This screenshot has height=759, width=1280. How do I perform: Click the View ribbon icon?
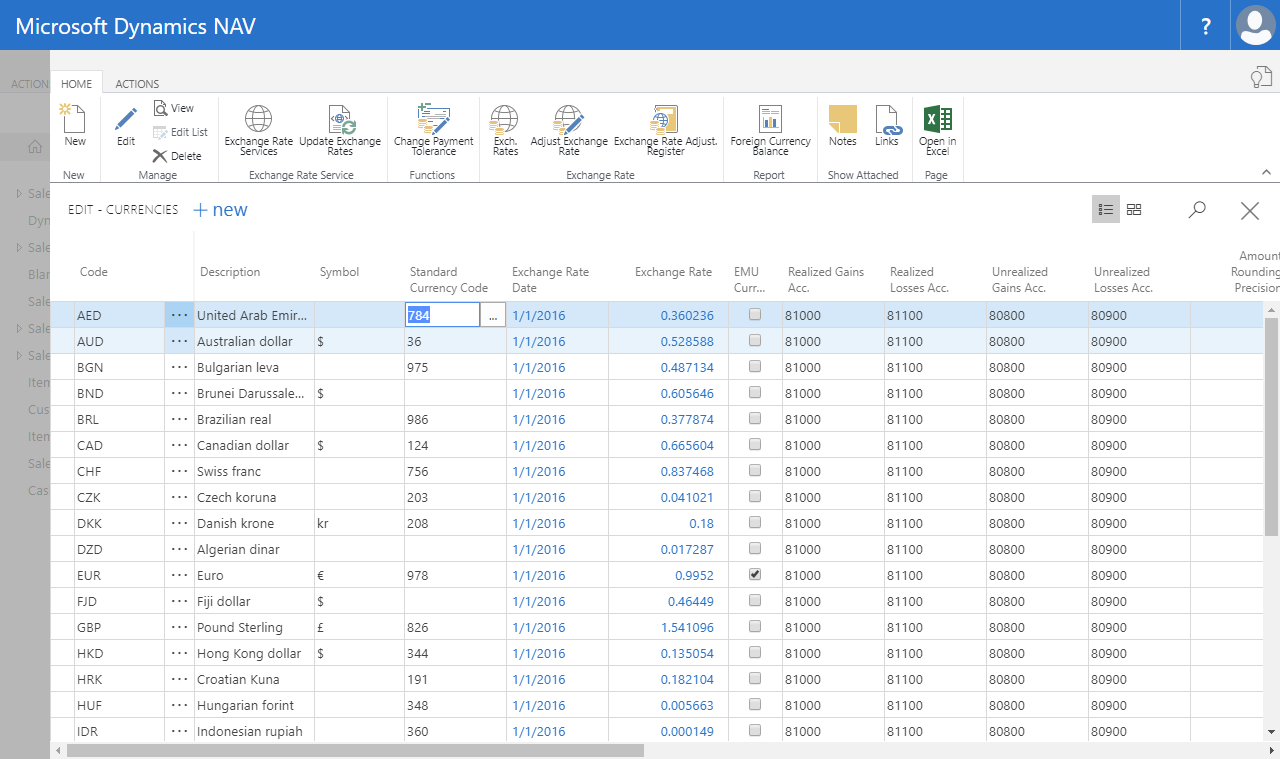(174, 108)
